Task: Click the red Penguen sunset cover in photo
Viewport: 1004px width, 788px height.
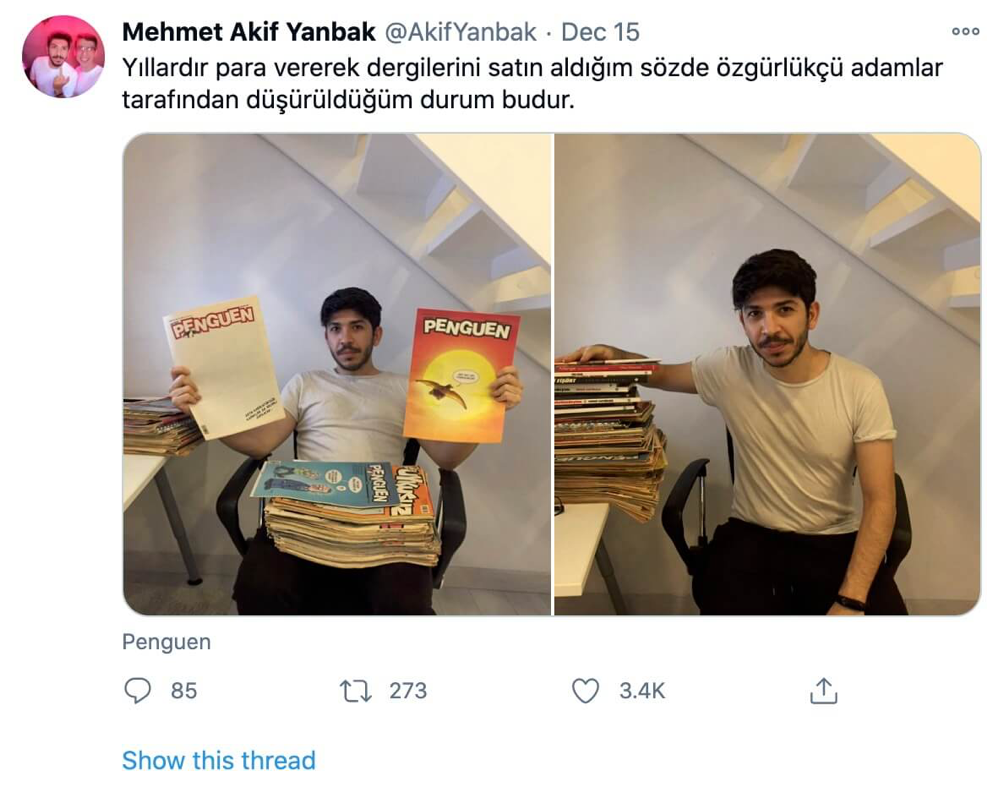Action: click(461, 376)
